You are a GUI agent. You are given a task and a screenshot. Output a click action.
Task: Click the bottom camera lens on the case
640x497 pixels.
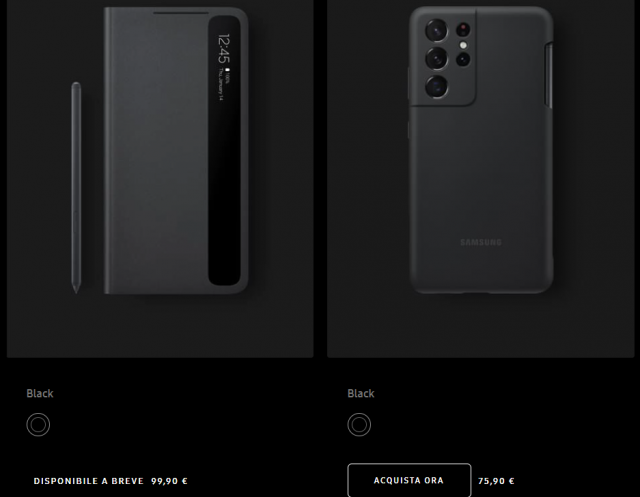coord(436,86)
